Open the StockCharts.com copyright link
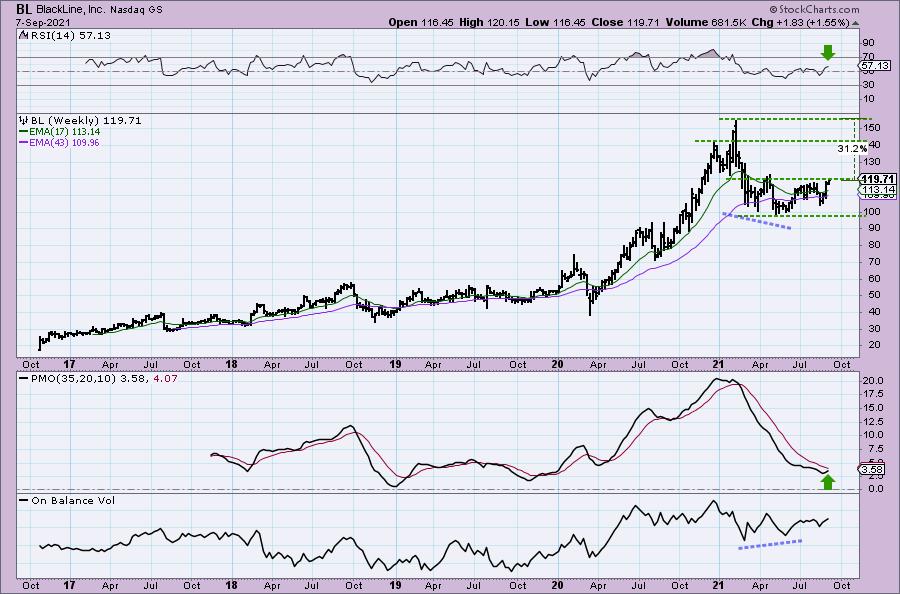 [x=814, y=9]
